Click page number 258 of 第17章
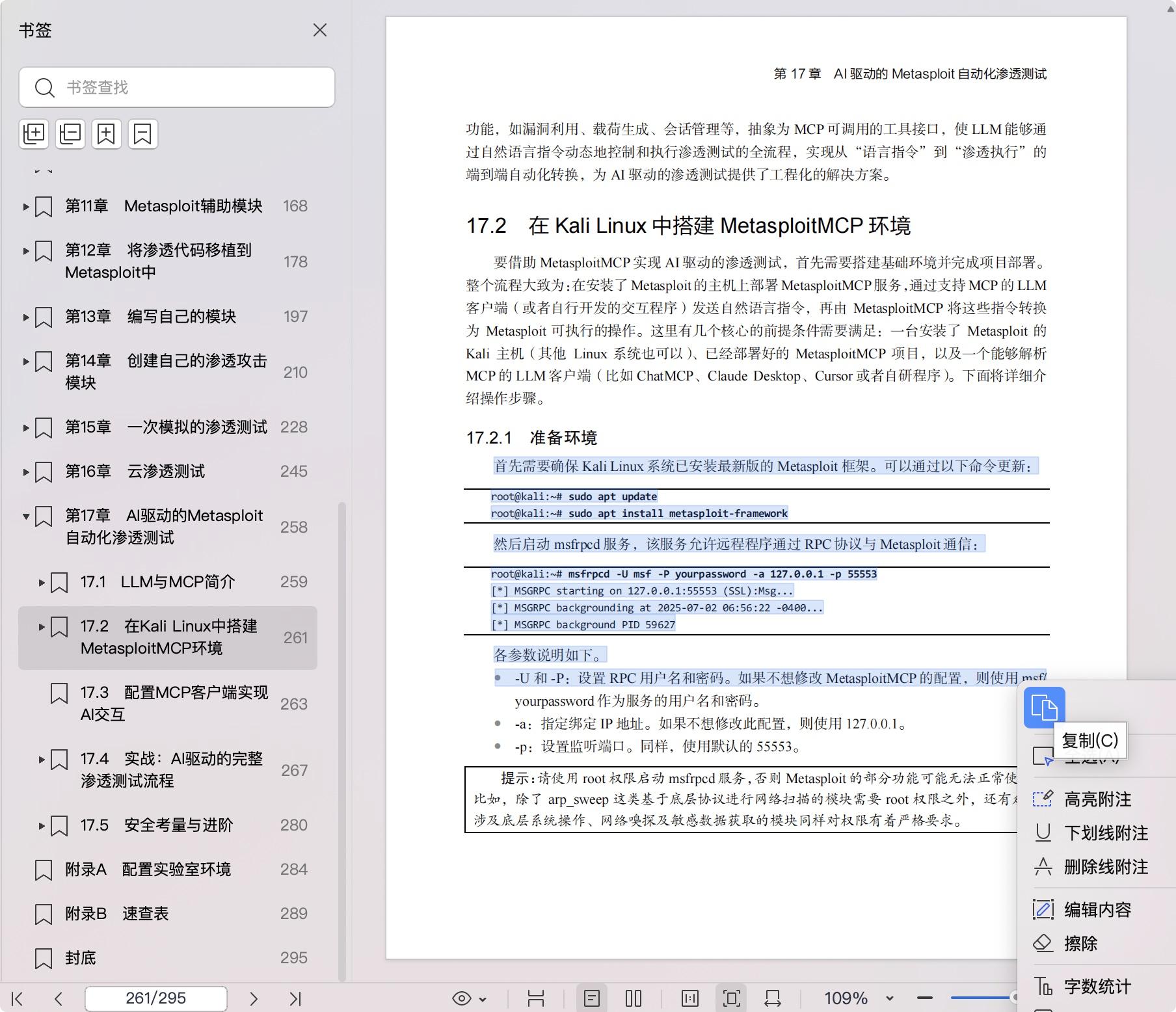 click(x=294, y=527)
